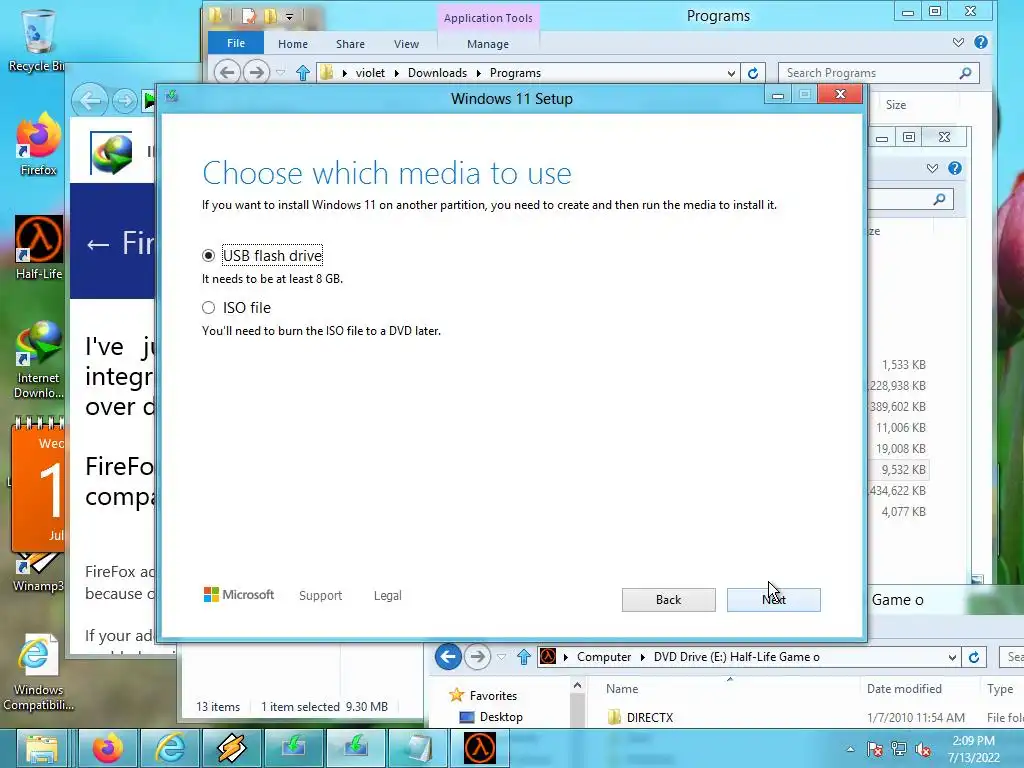Screen dimensions: 1024x768
Task: Go back in Programs explorer window
Action: (x=227, y=72)
